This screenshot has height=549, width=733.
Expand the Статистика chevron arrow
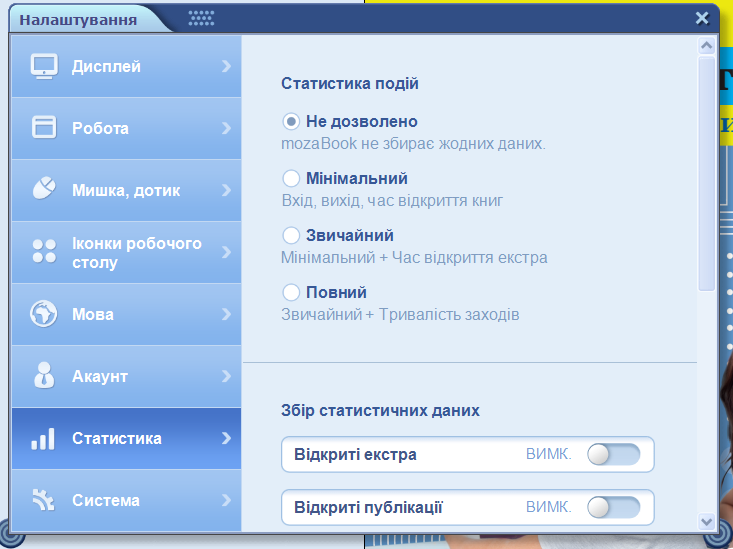coord(226,438)
